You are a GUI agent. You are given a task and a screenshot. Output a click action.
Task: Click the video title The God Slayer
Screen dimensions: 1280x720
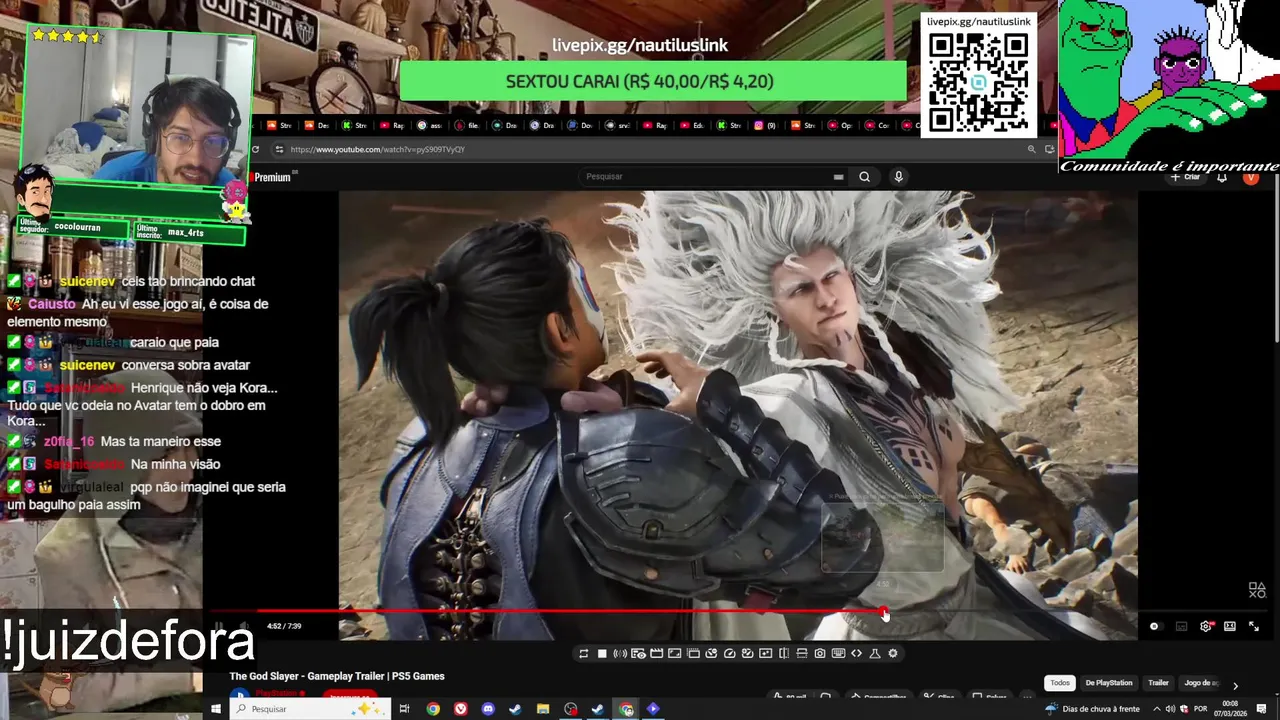tap(337, 676)
